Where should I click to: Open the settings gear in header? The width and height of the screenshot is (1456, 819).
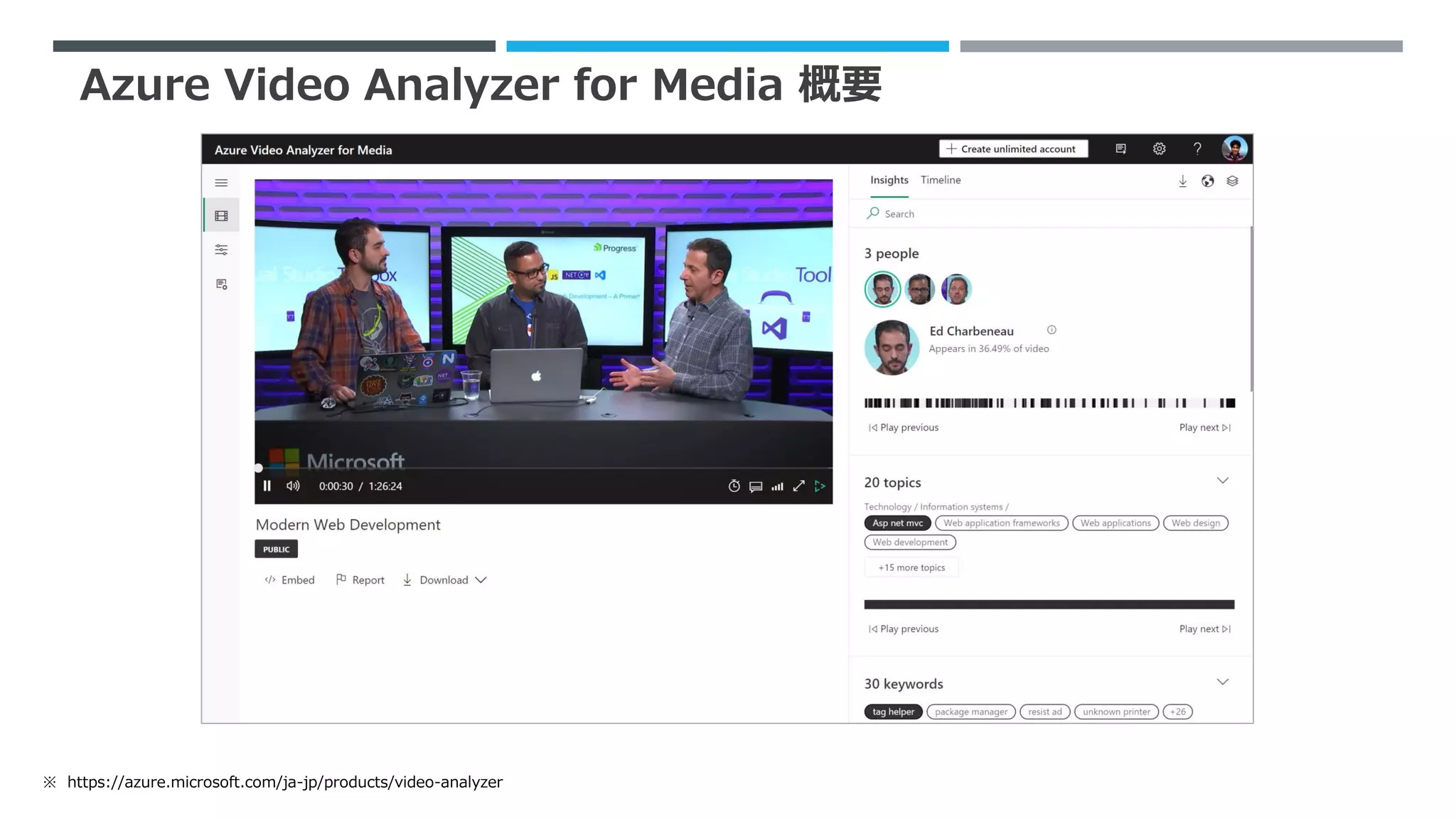click(1160, 149)
